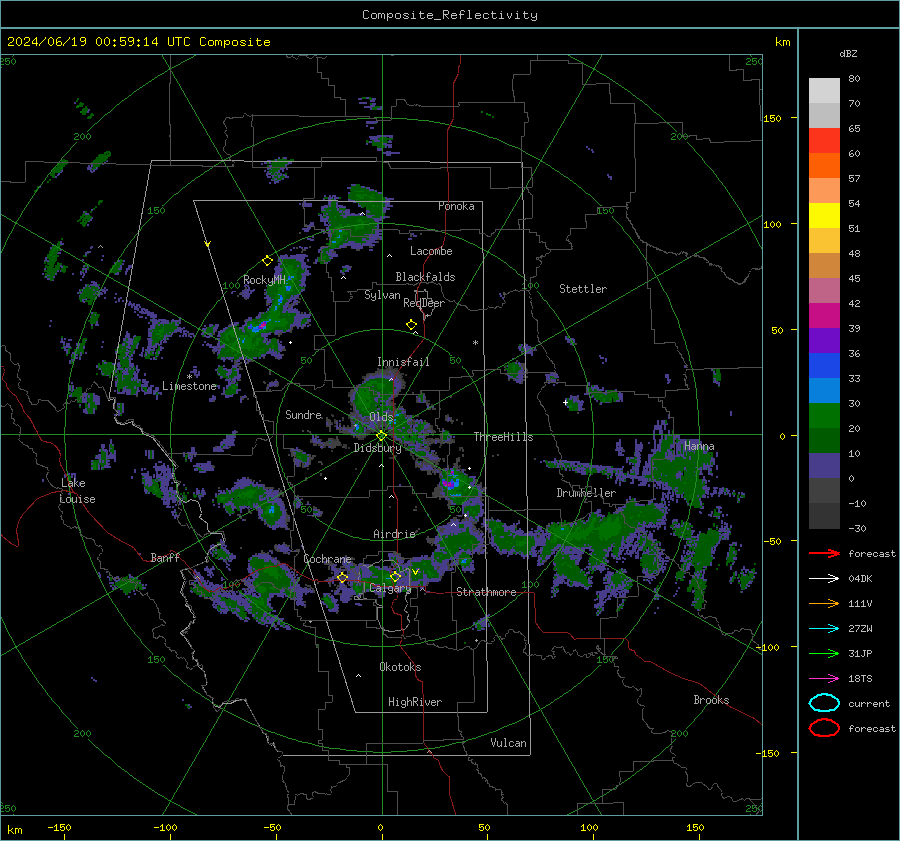Click the Didsbury city label
900x841 pixels.
point(378,448)
